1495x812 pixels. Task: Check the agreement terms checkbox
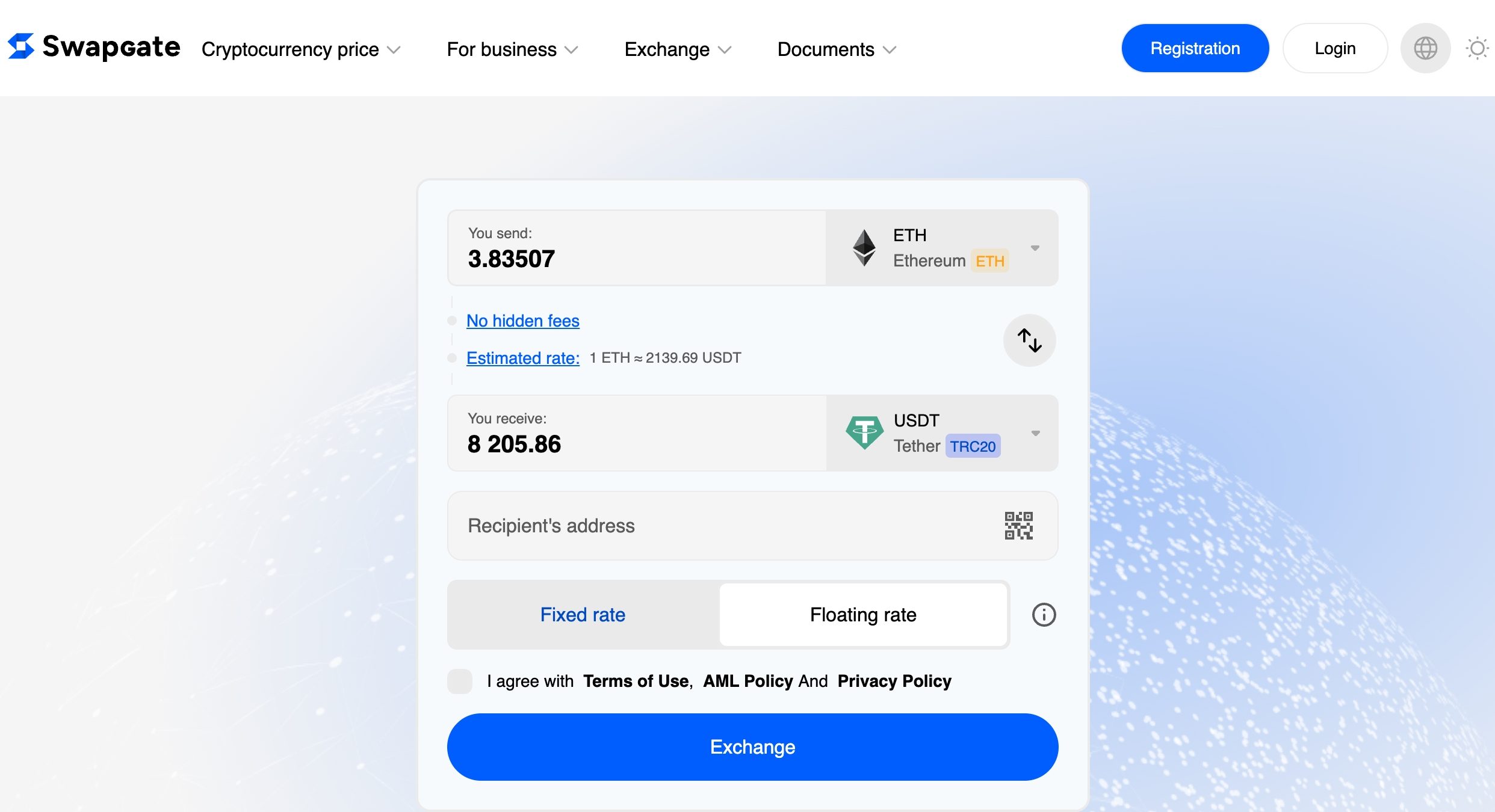[x=460, y=681]
